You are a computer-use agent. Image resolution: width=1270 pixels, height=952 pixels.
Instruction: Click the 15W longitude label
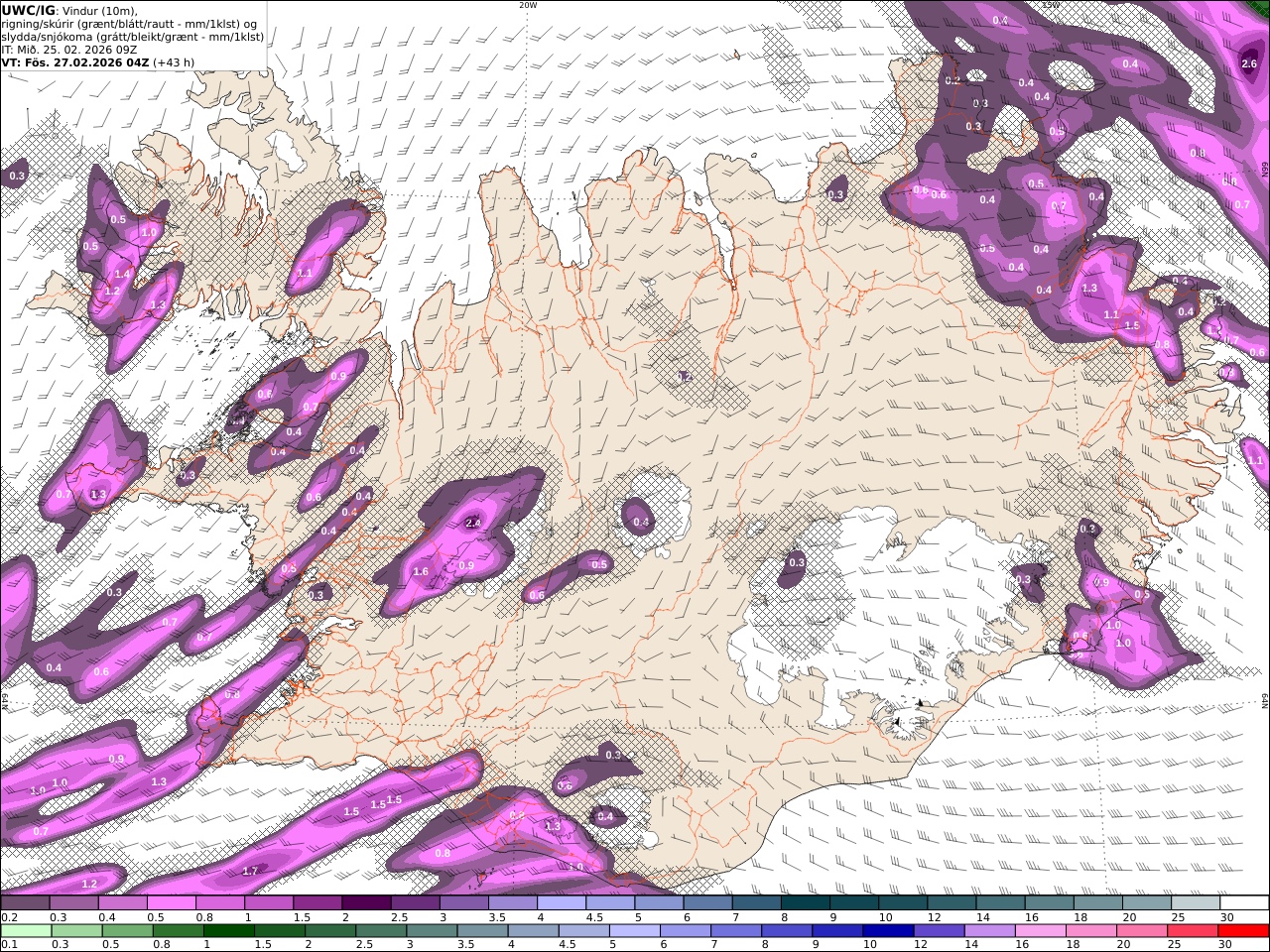pyautogui.click(x=1050, y=5)
